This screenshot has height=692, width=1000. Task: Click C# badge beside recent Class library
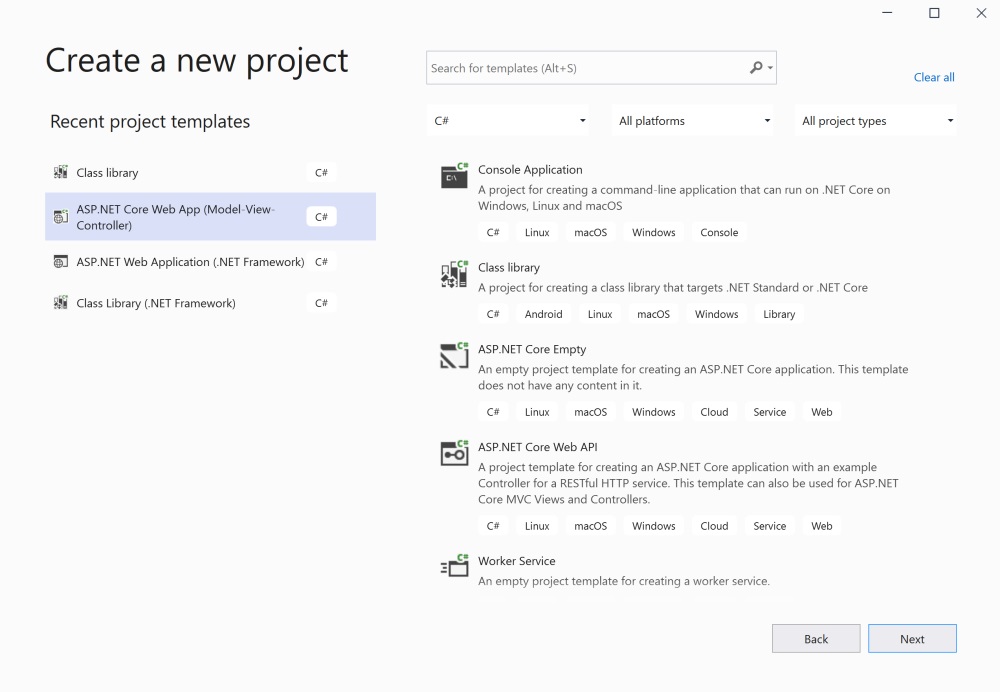[x=321, y=172]
